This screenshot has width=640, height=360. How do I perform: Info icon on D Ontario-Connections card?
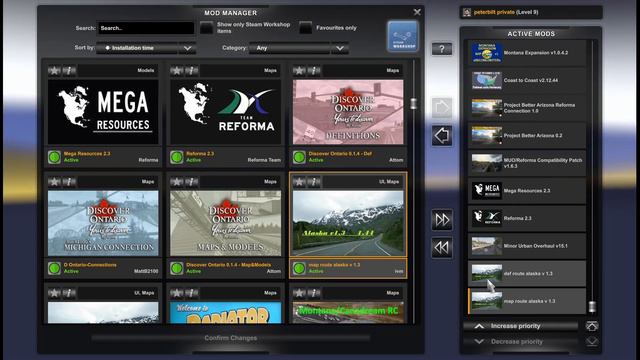tap(69, 182)
